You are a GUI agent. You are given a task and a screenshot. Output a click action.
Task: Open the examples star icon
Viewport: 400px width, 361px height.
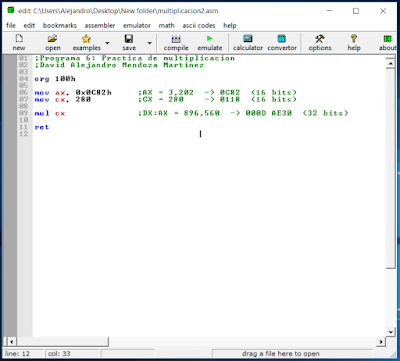click(x=86, y=43)
